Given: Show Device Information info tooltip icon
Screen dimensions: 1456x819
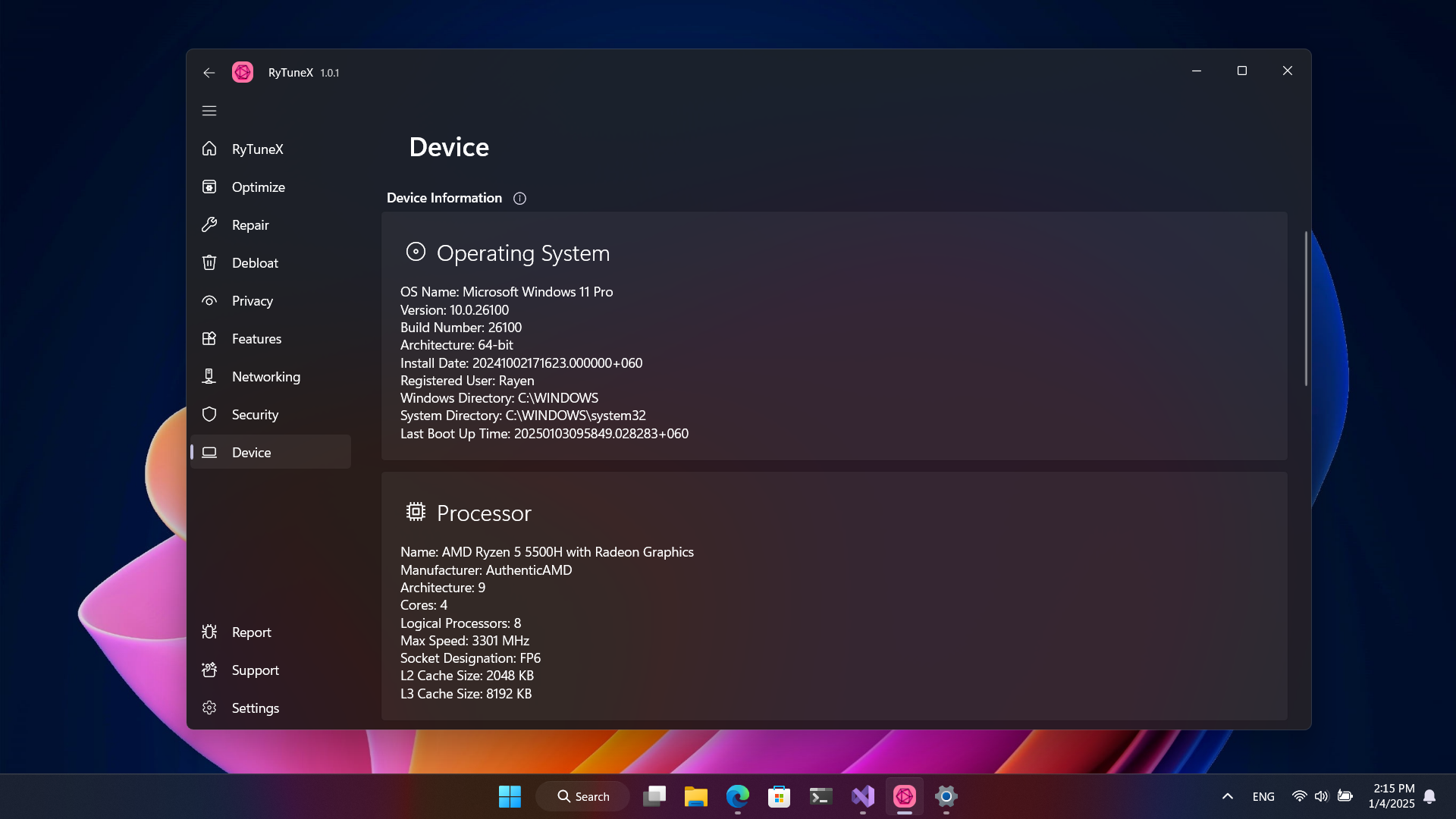Looking at the screenshot, I should [519, 198].
